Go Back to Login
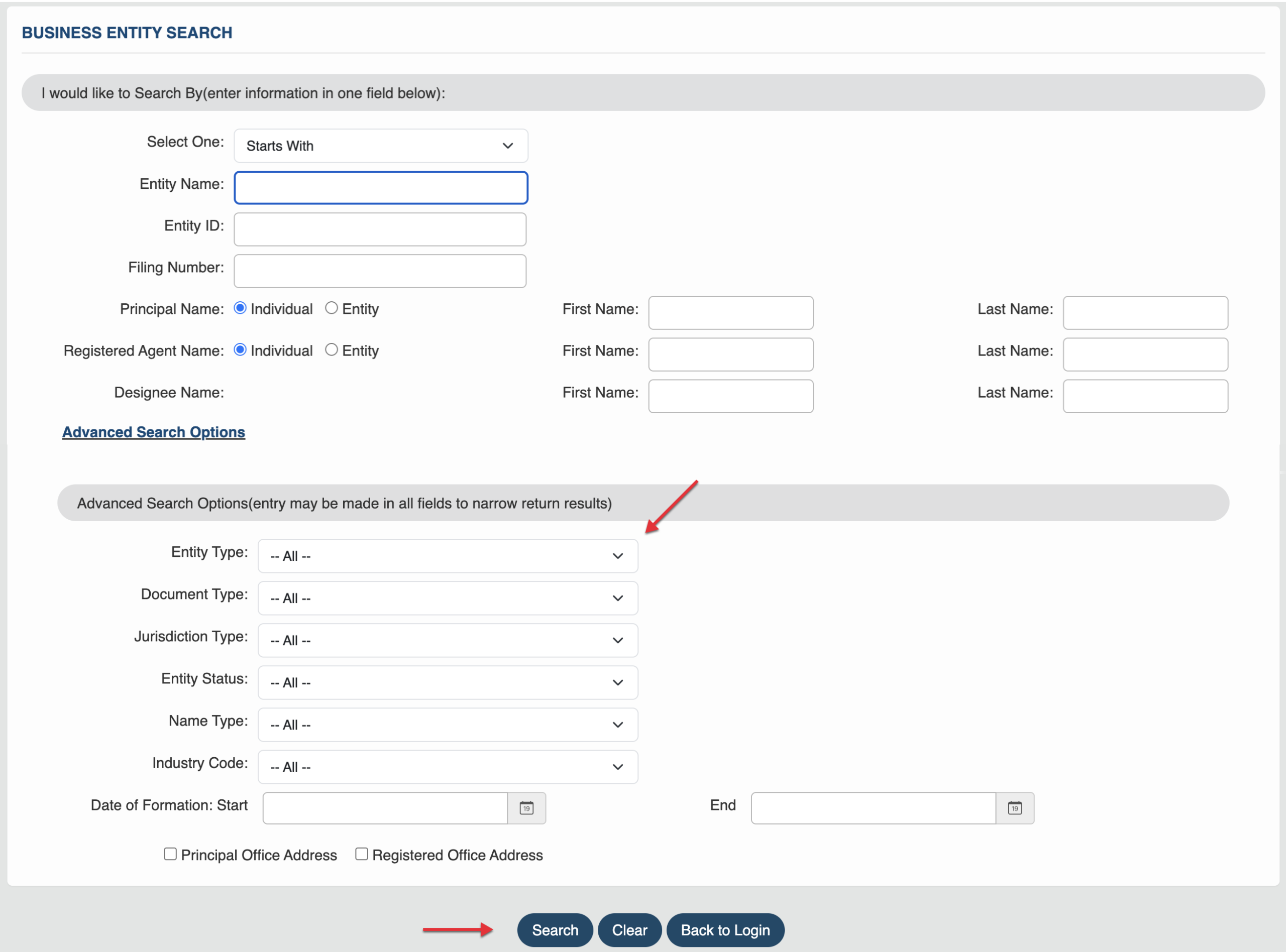Screen dimensions: 1286x952 click(724, 930)
